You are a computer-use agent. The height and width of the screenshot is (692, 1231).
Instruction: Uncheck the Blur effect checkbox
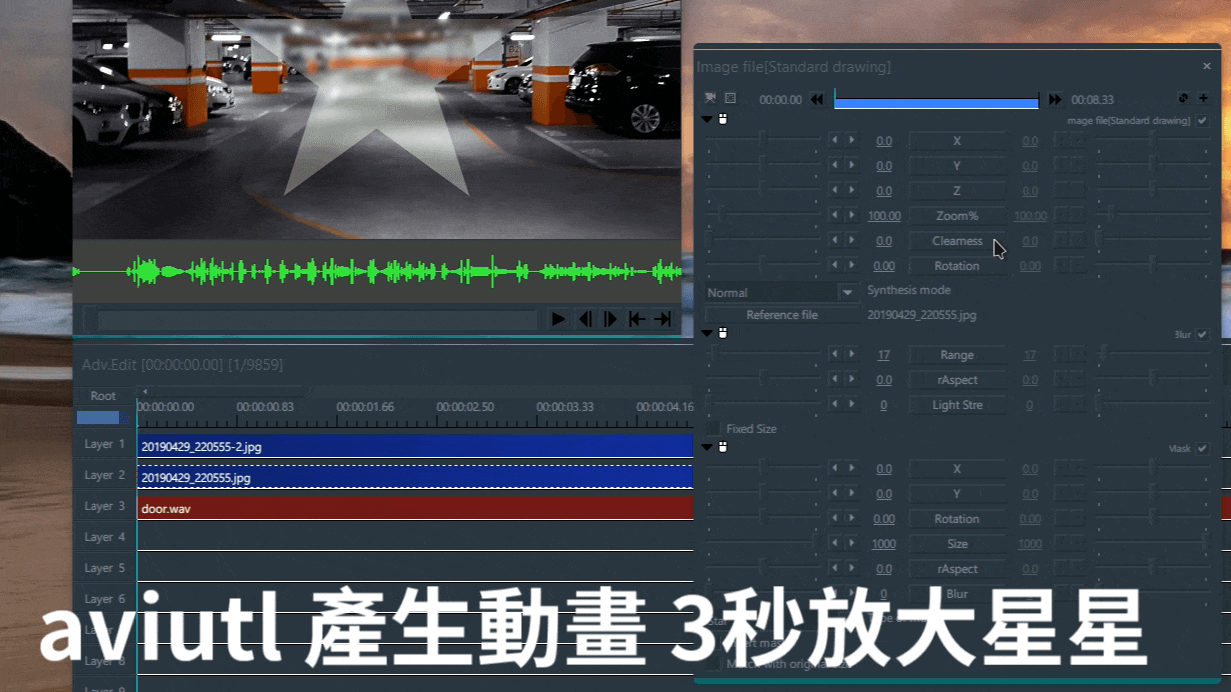tap(1203, 334)
